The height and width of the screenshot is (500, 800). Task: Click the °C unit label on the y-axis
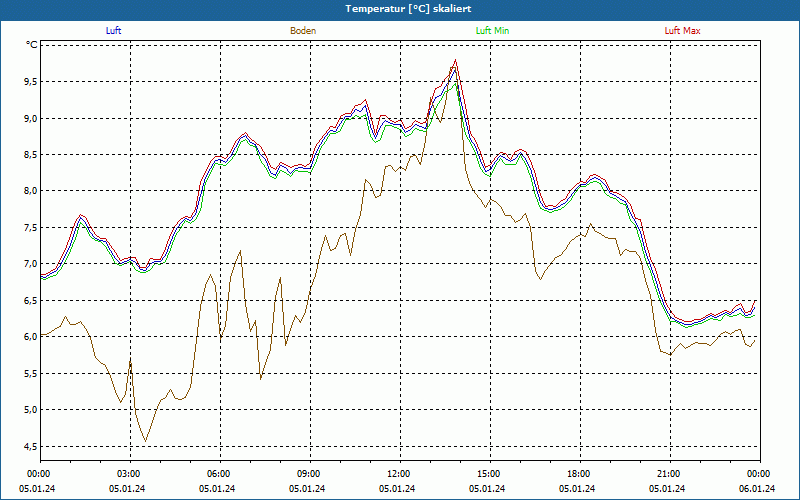point(32,45)
